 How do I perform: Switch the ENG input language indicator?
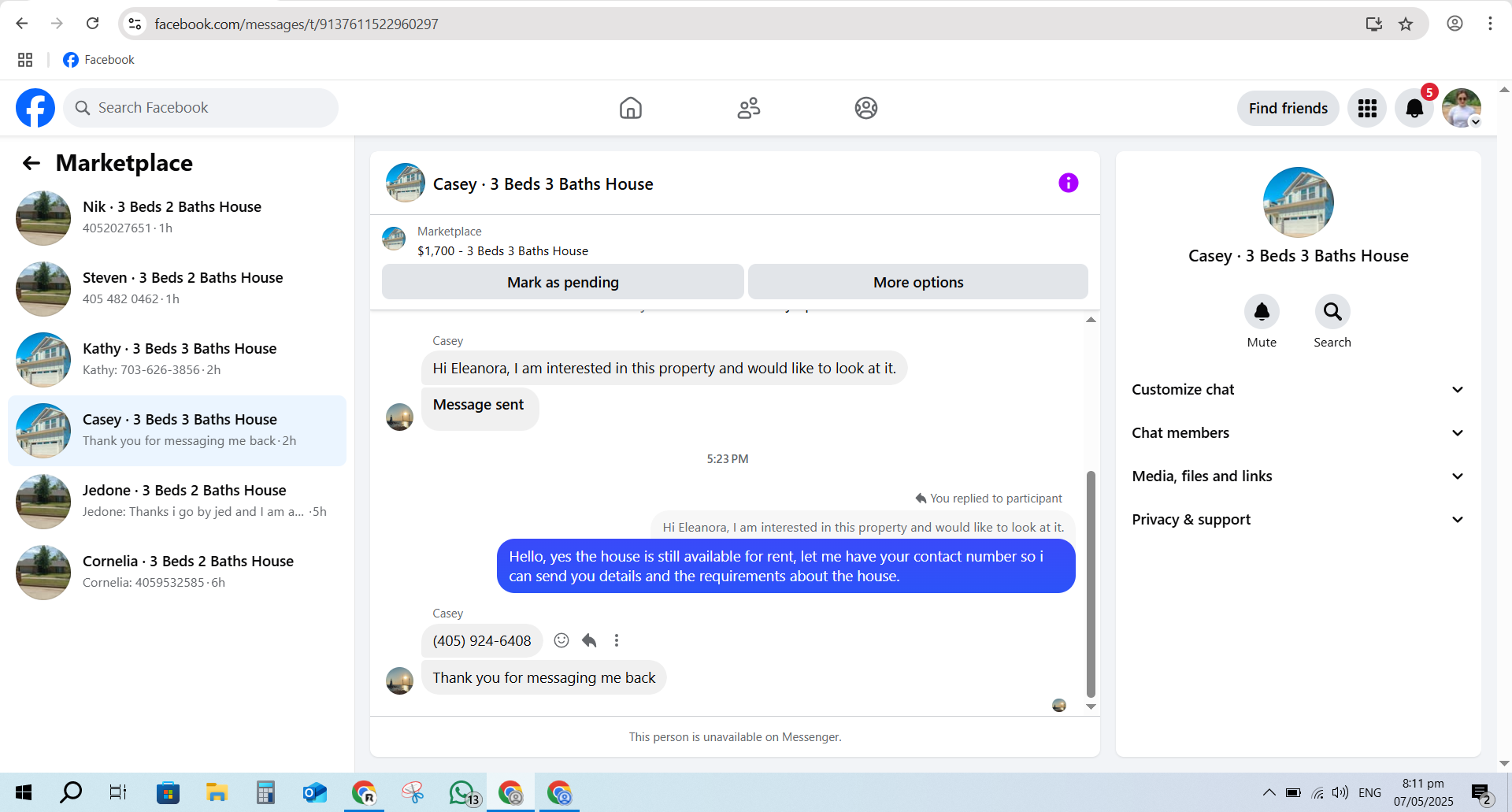click(1369, 792)
